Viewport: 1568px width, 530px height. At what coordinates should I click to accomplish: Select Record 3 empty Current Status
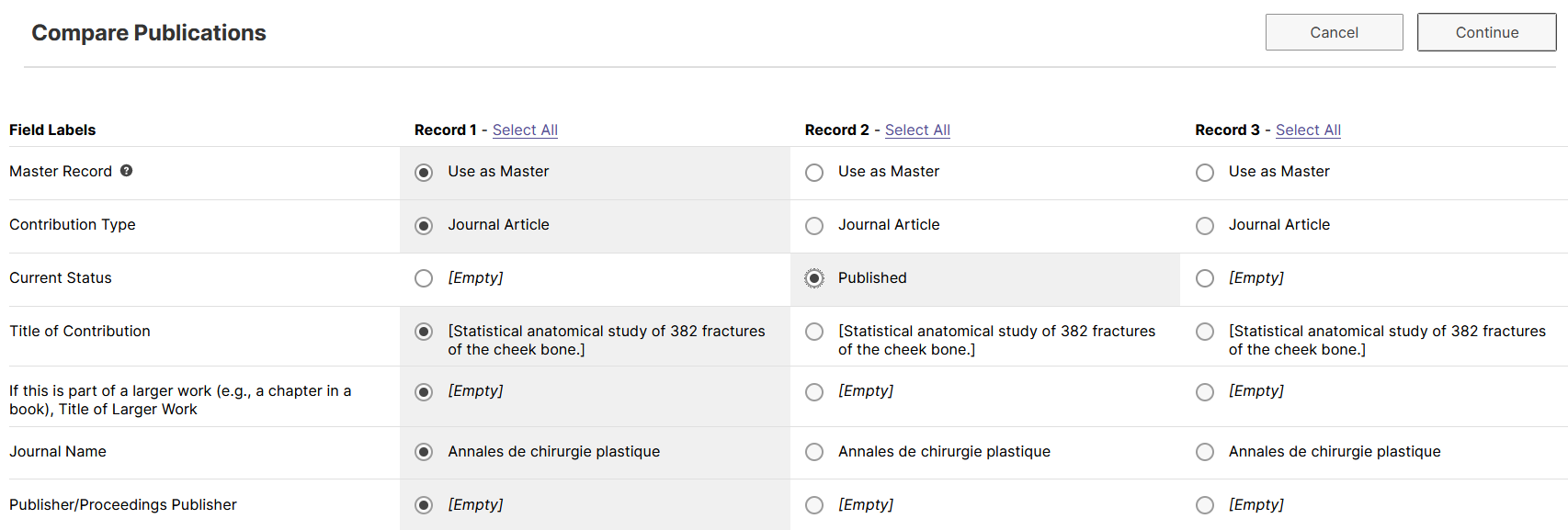pyautogui.click(x=1205, y=278)
